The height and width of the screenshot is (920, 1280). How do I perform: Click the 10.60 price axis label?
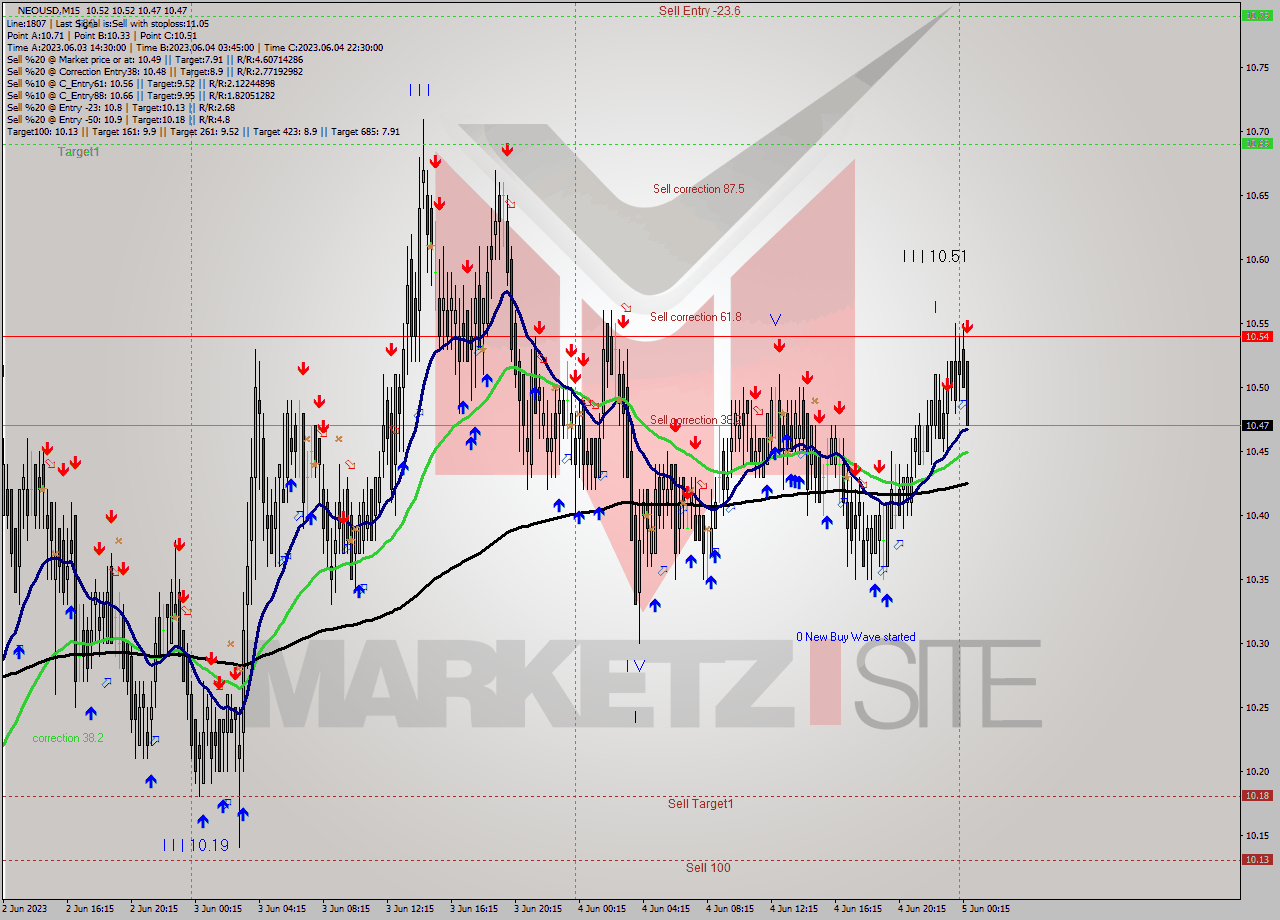[1257, 259]
